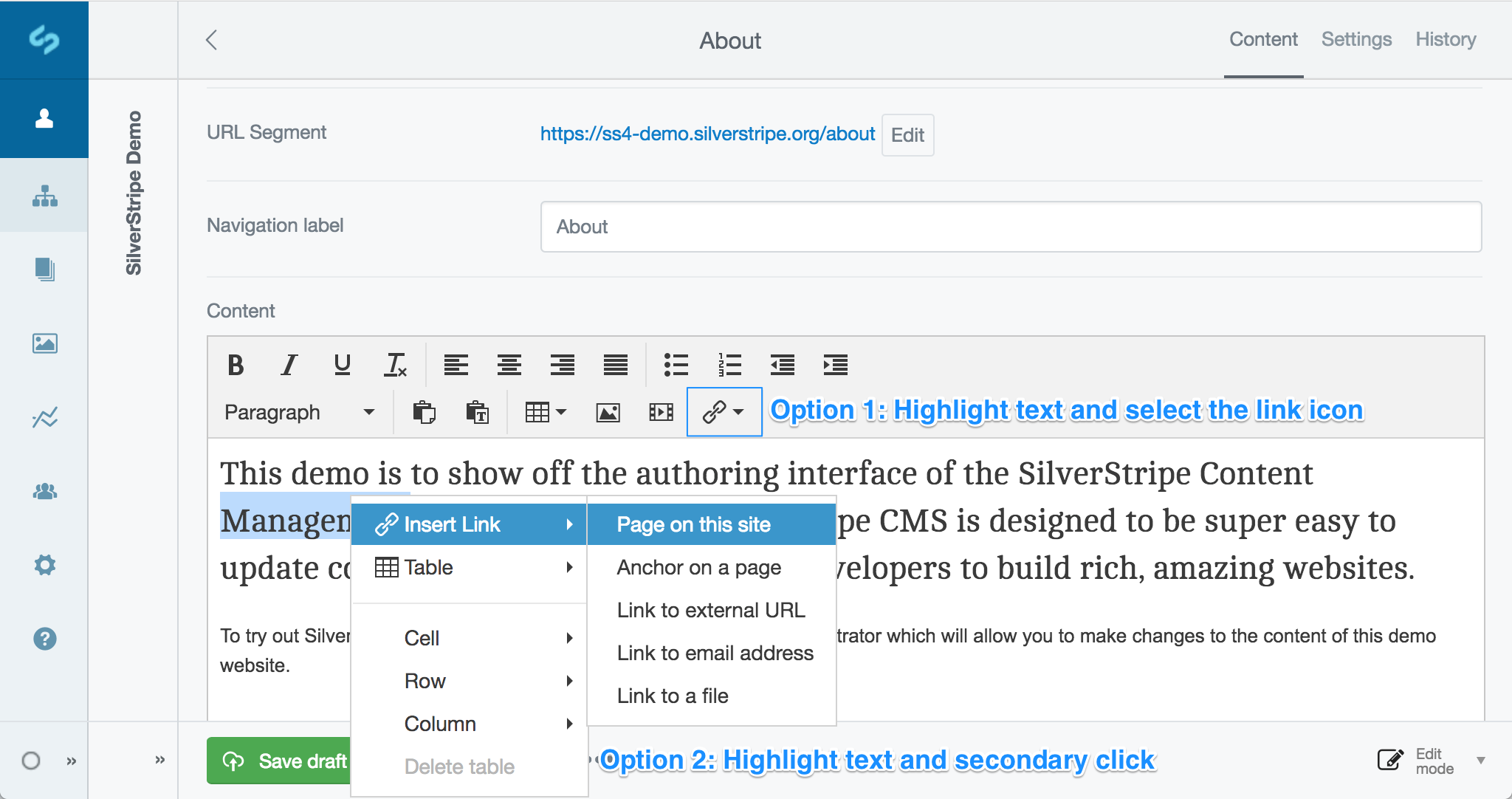Toggle underline formatting button

[x=342, y=365]
